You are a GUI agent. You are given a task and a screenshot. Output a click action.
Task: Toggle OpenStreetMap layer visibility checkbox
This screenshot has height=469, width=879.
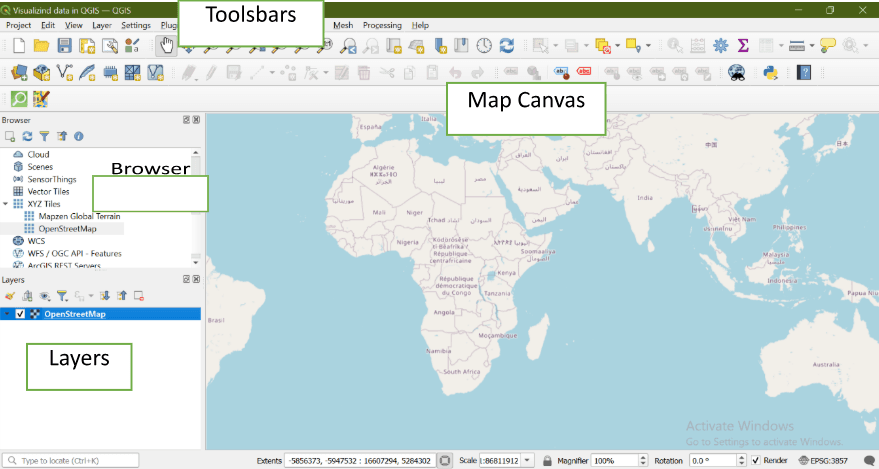click(x=21, y=314)
